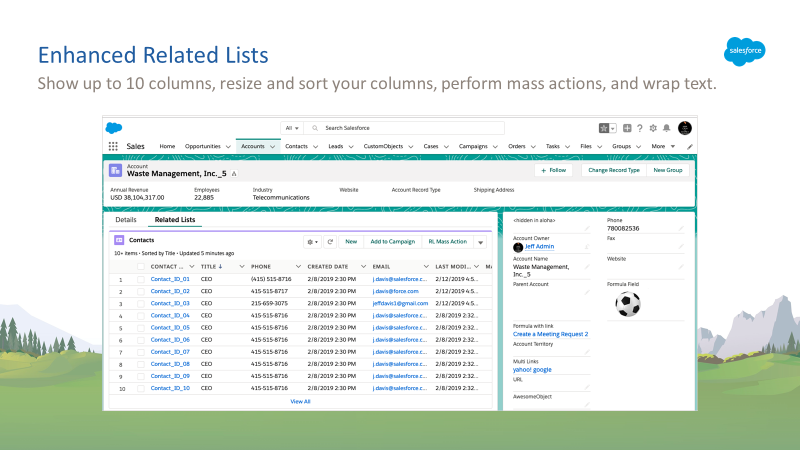Open more actions dropdown in Contacts list
The height and width of the screenshot is (450, 800).
tap(480, 242)
